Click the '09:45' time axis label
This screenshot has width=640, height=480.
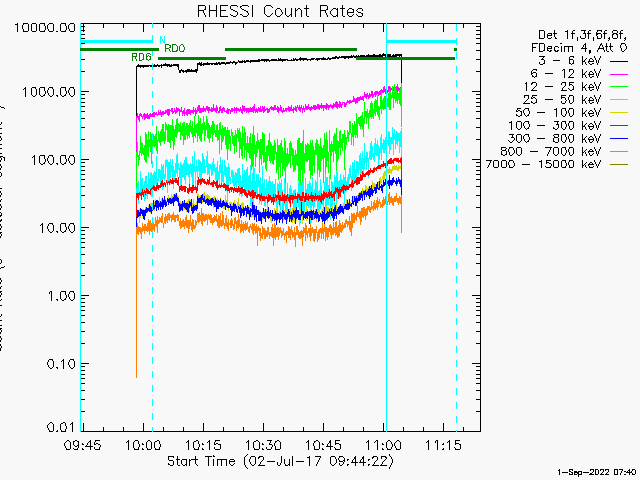coord(82,445)
